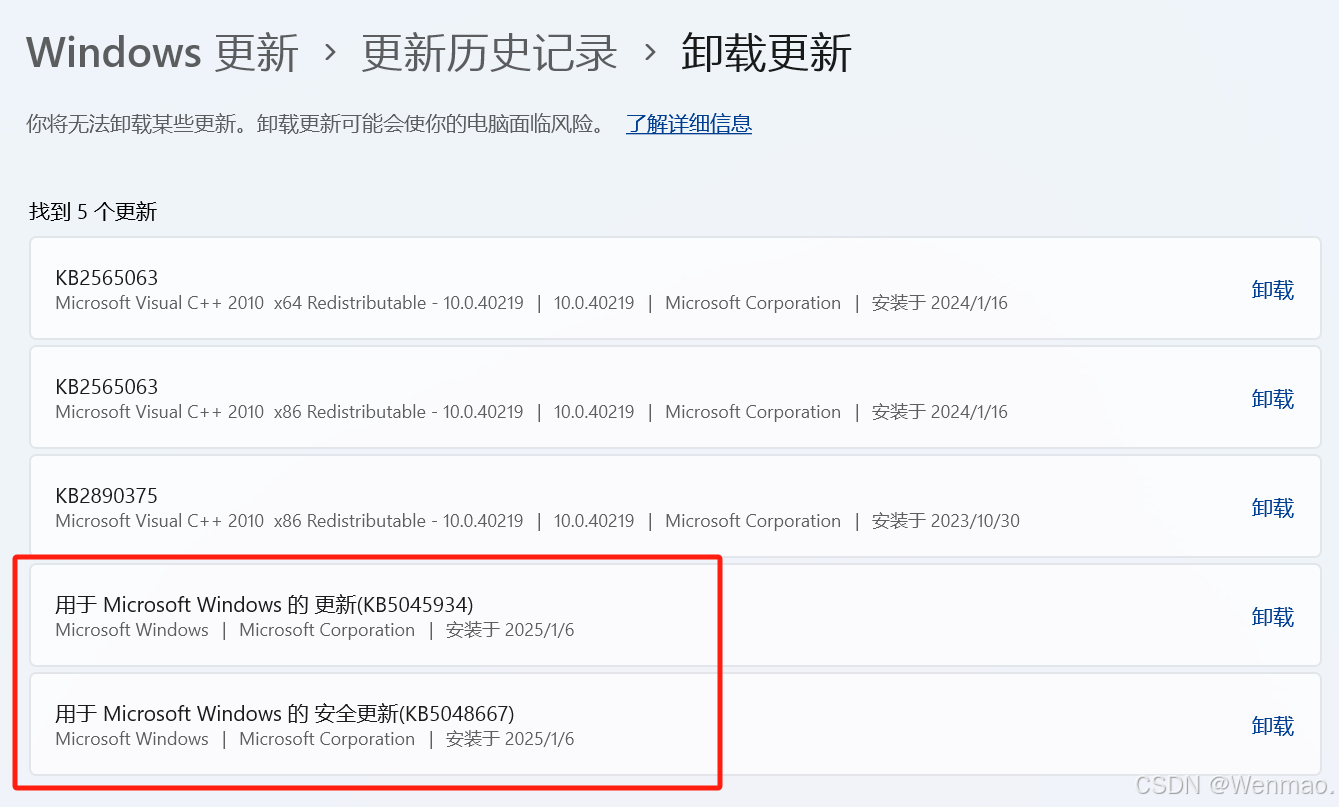
Task: Click 安装于 2024/1/16 in x86 KB2565063 row
Action: click(940, 412)
